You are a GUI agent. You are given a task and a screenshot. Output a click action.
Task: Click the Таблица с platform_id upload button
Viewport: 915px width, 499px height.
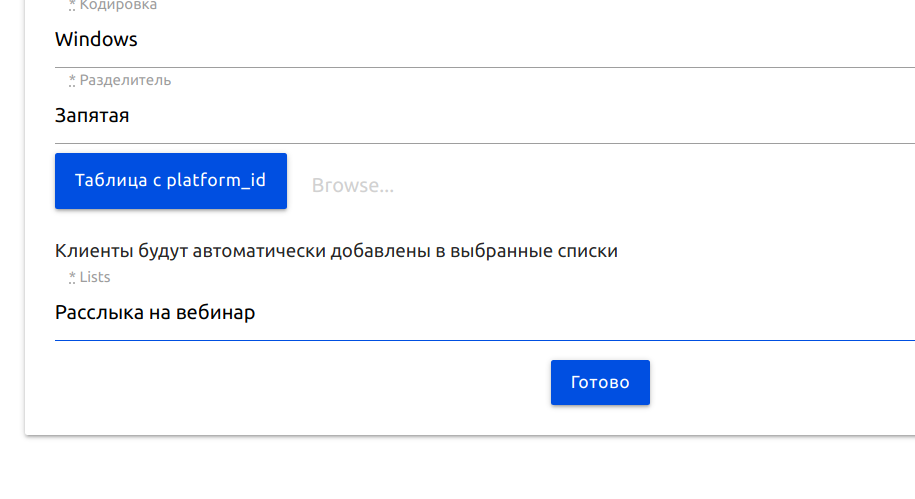[x=171, y=181]
